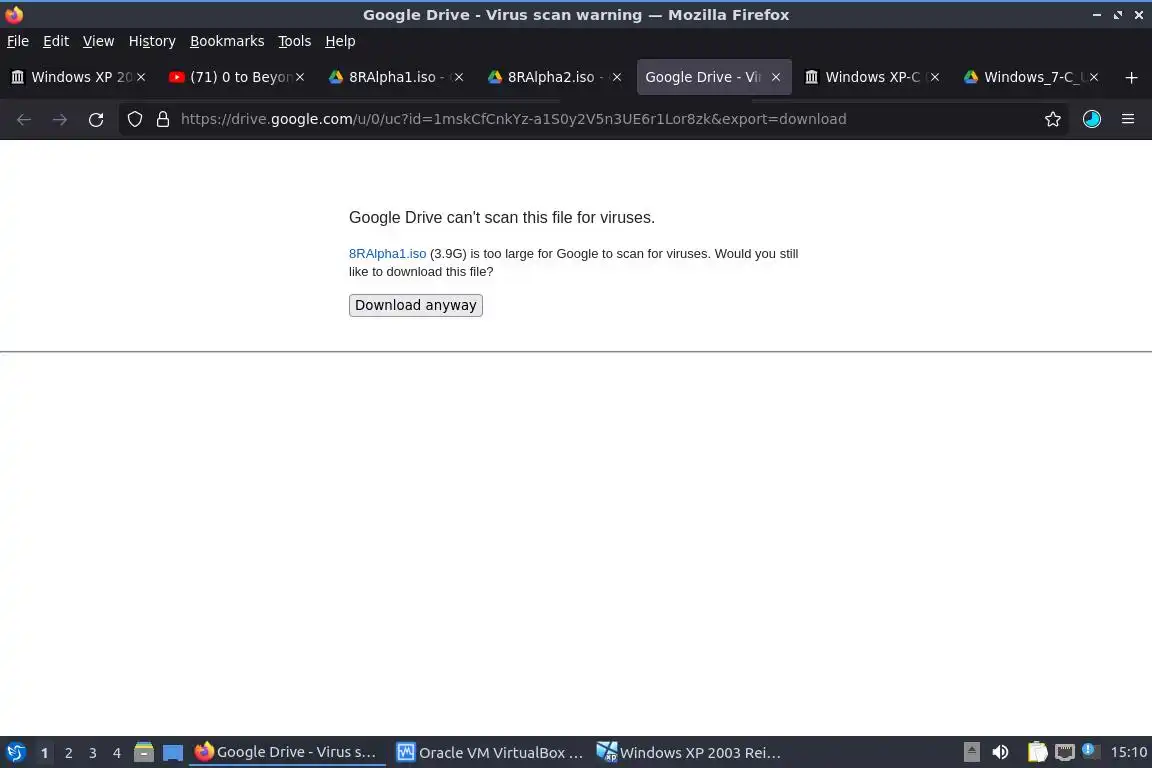Close the Windows_7-C_U tab
Image resolution: width=1152 pixels, height=768 pixels.
pos(1094,77)
